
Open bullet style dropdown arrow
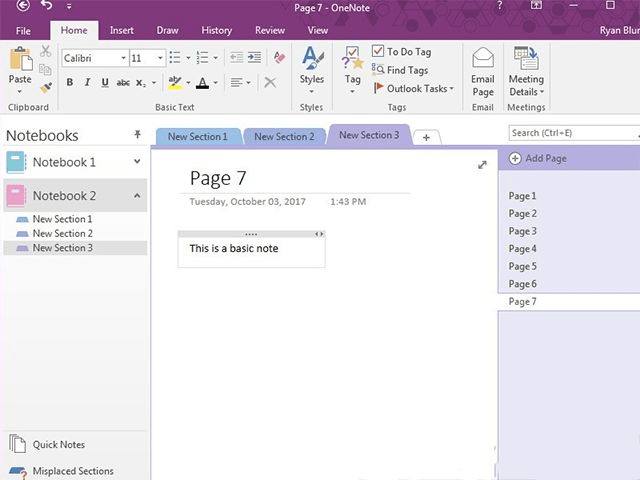pos(188,58)
